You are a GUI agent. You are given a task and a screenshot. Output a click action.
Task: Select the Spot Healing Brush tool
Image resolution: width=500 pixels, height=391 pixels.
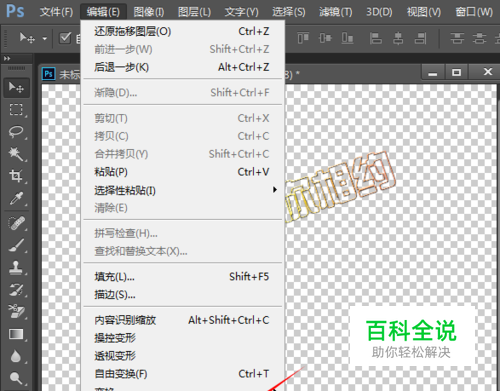(16, 223)
